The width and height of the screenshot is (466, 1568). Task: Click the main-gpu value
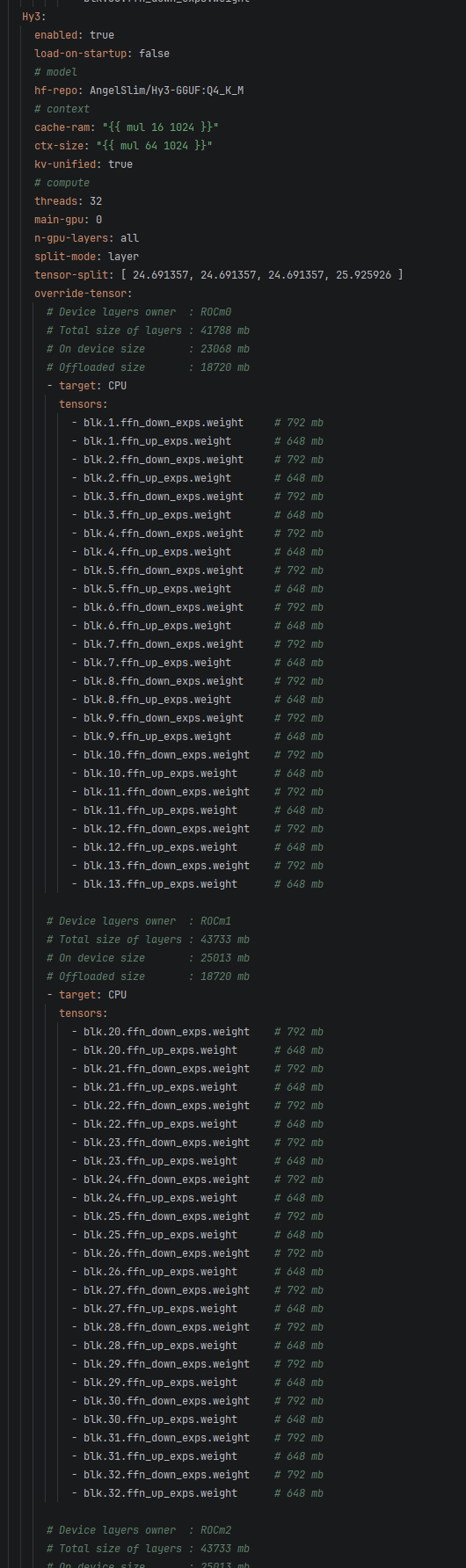[99, 219]
